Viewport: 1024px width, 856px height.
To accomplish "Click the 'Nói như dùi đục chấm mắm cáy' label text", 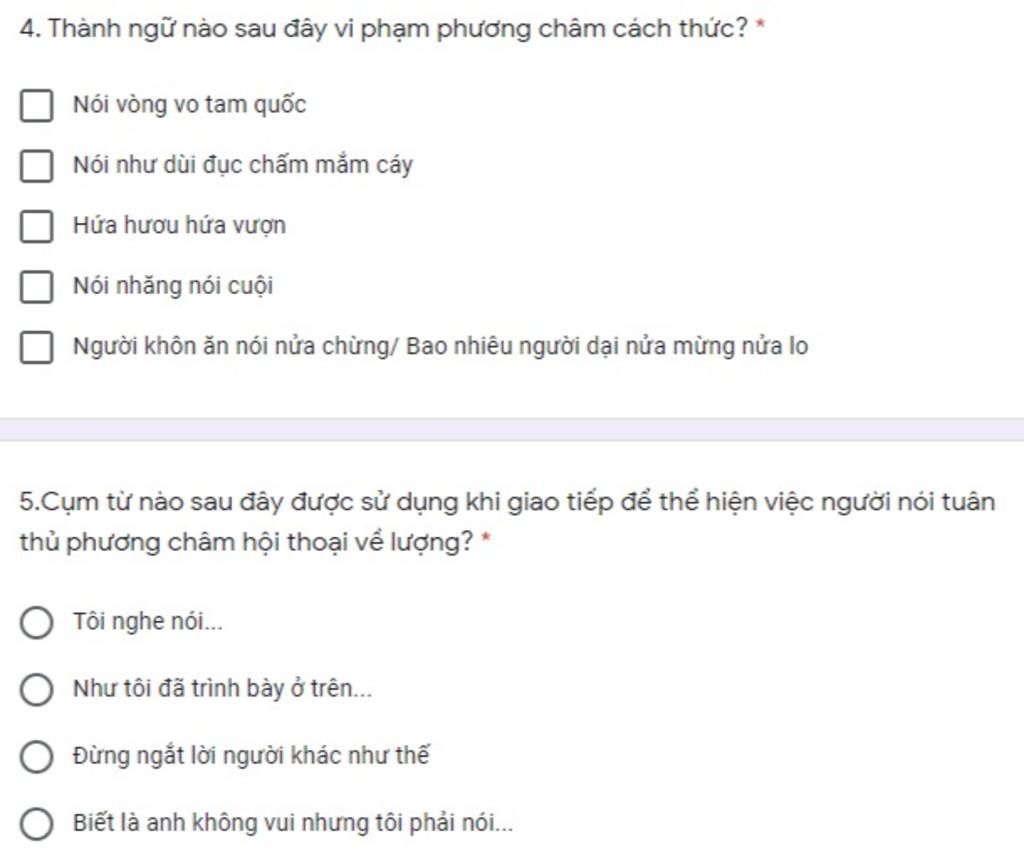I will point(243,165).
